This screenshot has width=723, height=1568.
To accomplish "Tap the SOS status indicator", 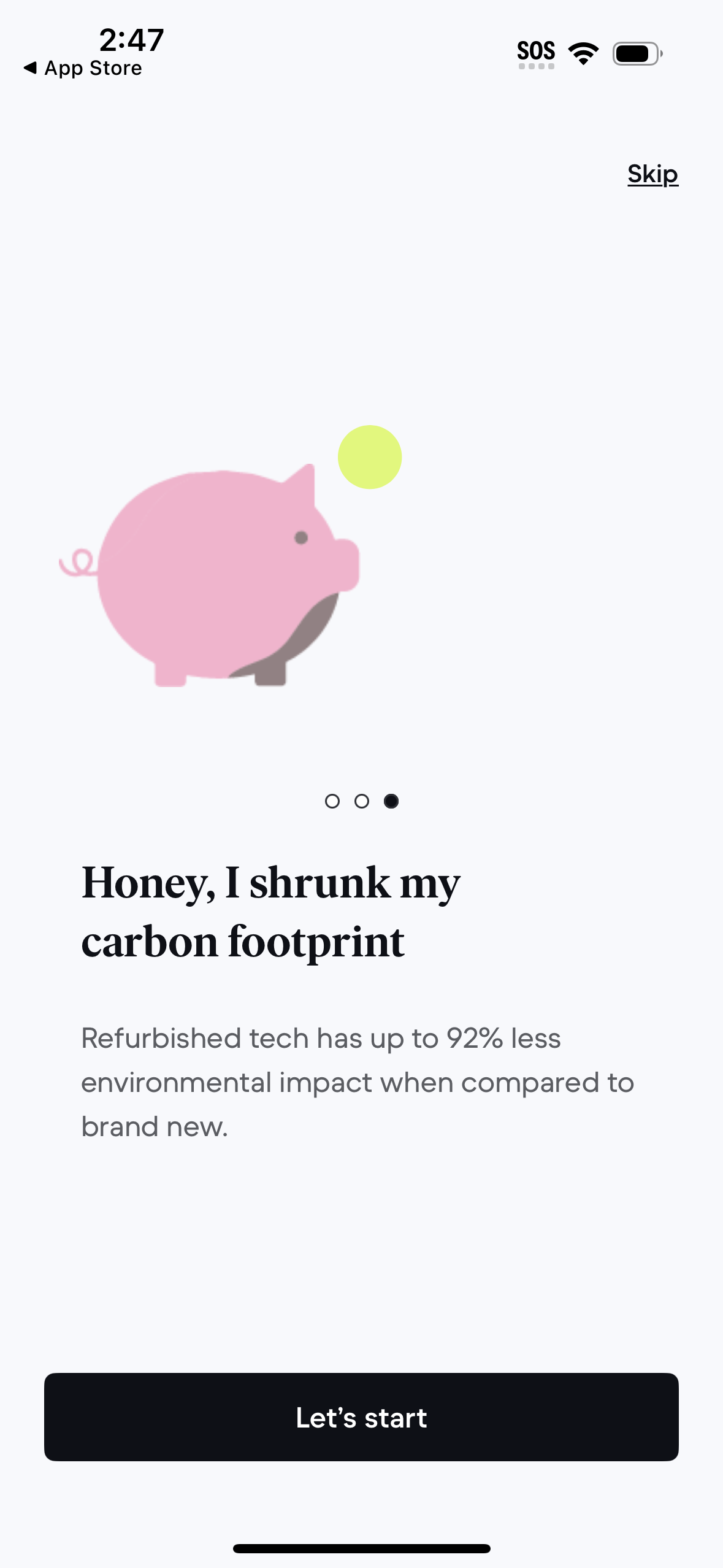I will tap(536, 53).
